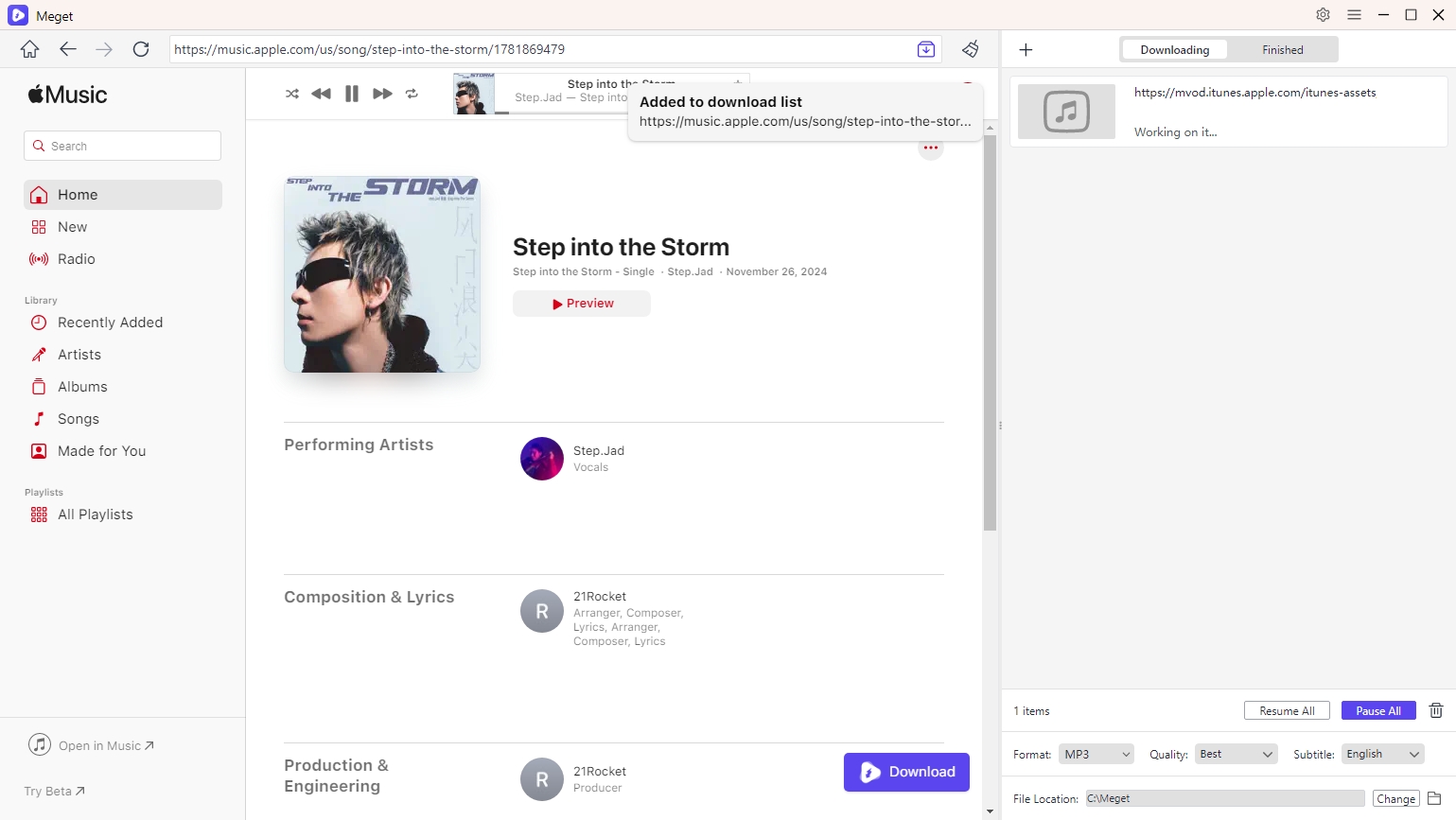
Task: Open the red three-dot more options menu
Action: coord(931,148)
